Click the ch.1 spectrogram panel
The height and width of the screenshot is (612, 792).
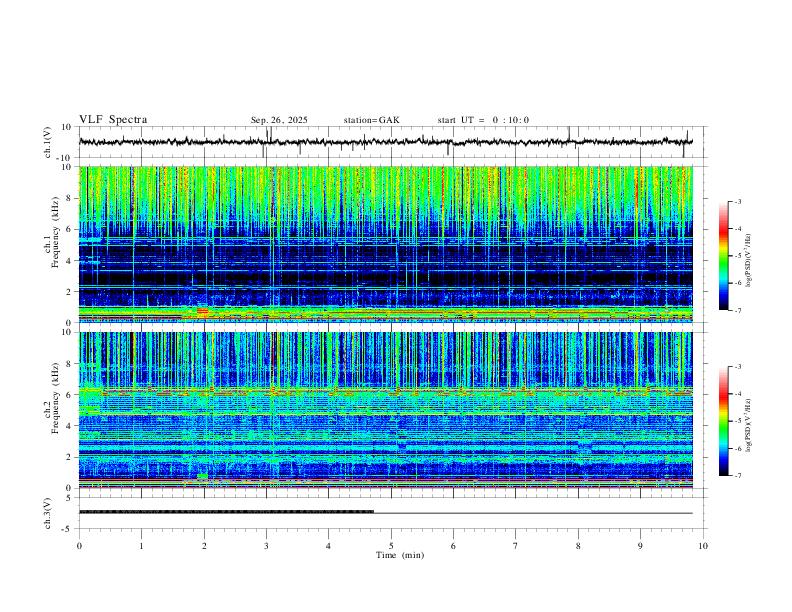click(386, 244)
